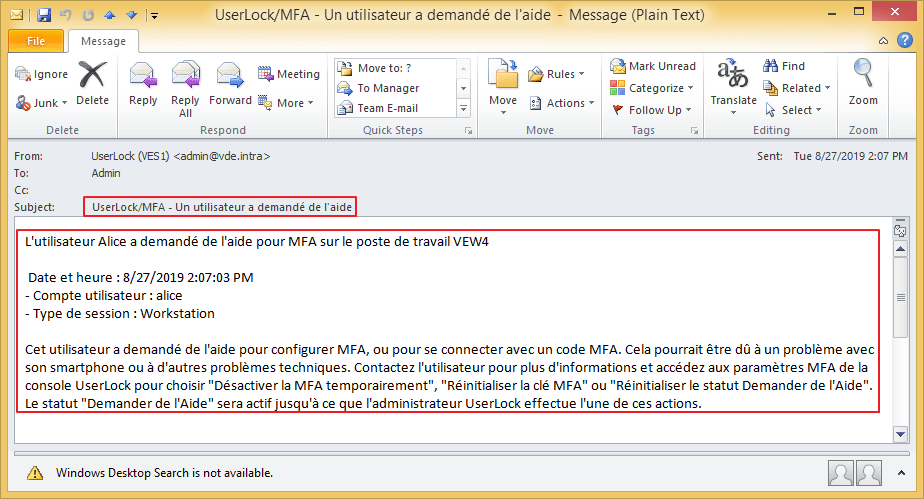This screenshot has width=924, height=499.
Task: Choose the Team E-mail quick step
Action: pos(396,108)
